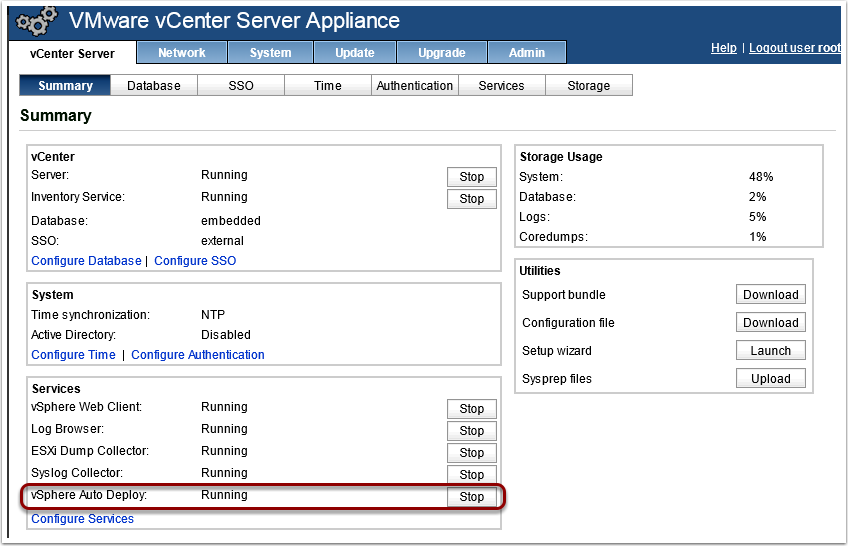The width and height of the screenshot is (848, 546).
Task: Click the SSO value 'external'
Action: click(222, 241)
